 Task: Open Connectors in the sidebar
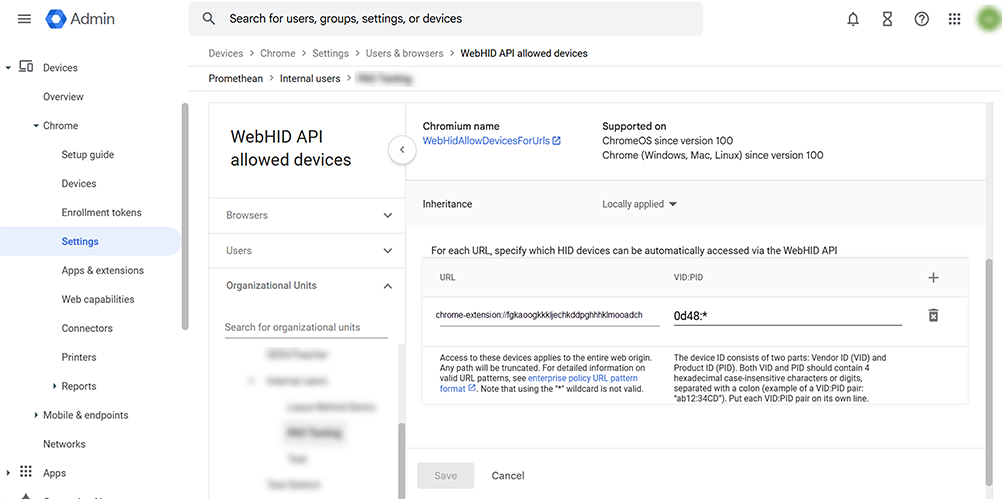click(x=87, y=328)
